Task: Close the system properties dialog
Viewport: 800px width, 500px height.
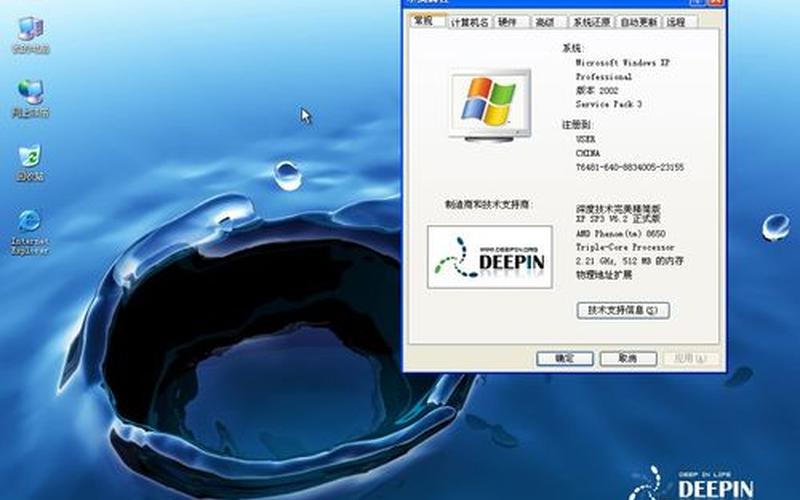Action: coord(715,2)
